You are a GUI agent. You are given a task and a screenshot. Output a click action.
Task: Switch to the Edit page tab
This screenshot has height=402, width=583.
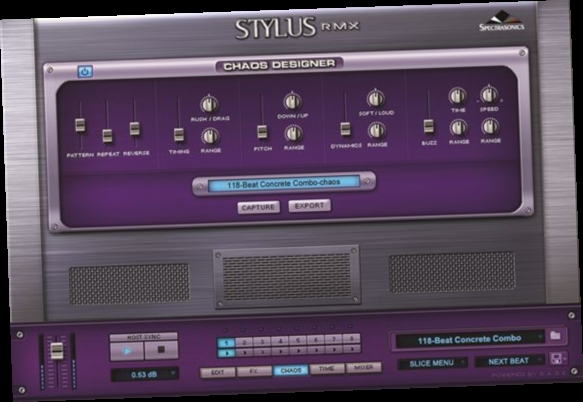click(218, 372)
